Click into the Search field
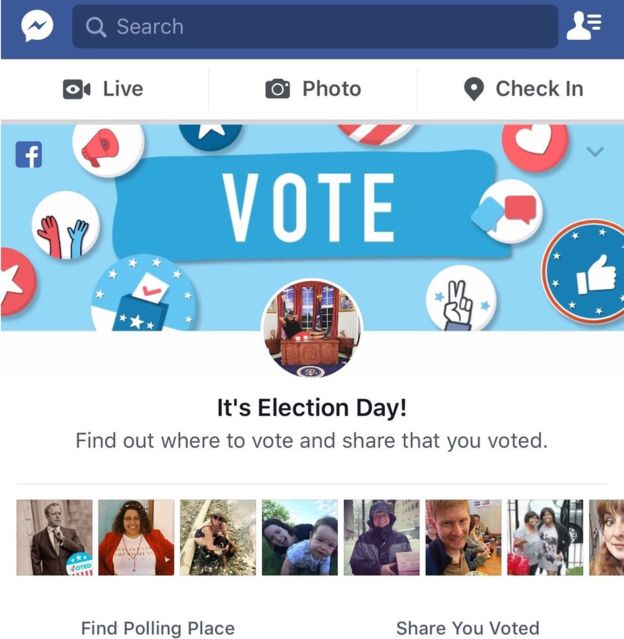Viewport: 624px width, 639px height. click(x=315, y=26)
